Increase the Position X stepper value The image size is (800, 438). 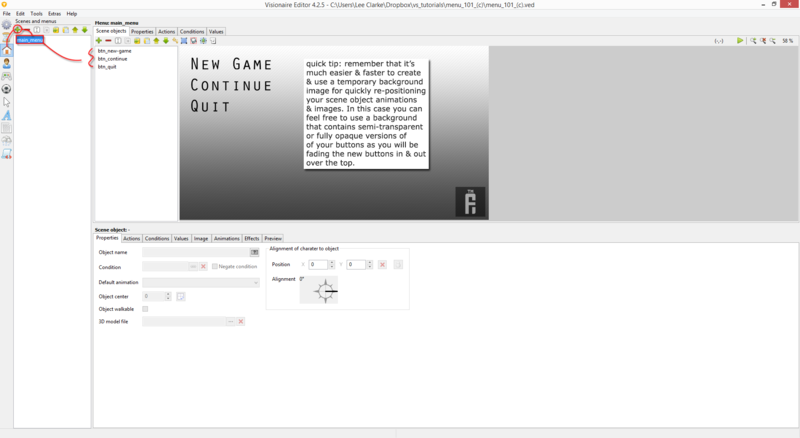[332, 262]
